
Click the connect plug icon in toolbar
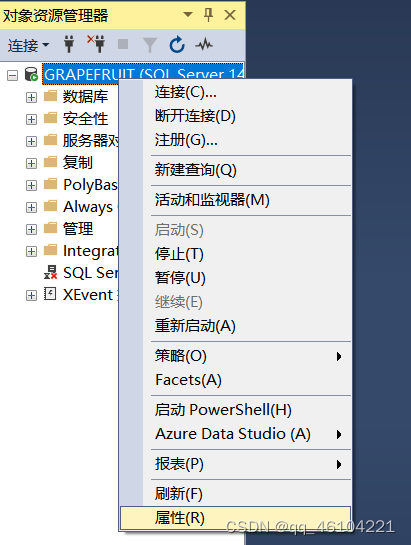(69, 44)
